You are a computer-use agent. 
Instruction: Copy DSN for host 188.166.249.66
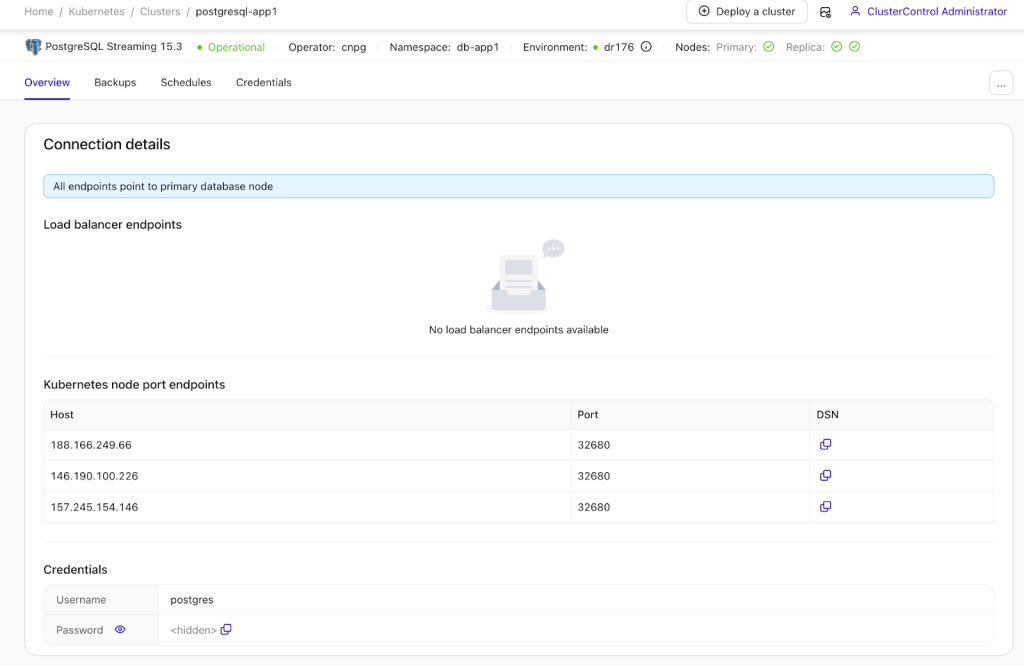[825, 445]
